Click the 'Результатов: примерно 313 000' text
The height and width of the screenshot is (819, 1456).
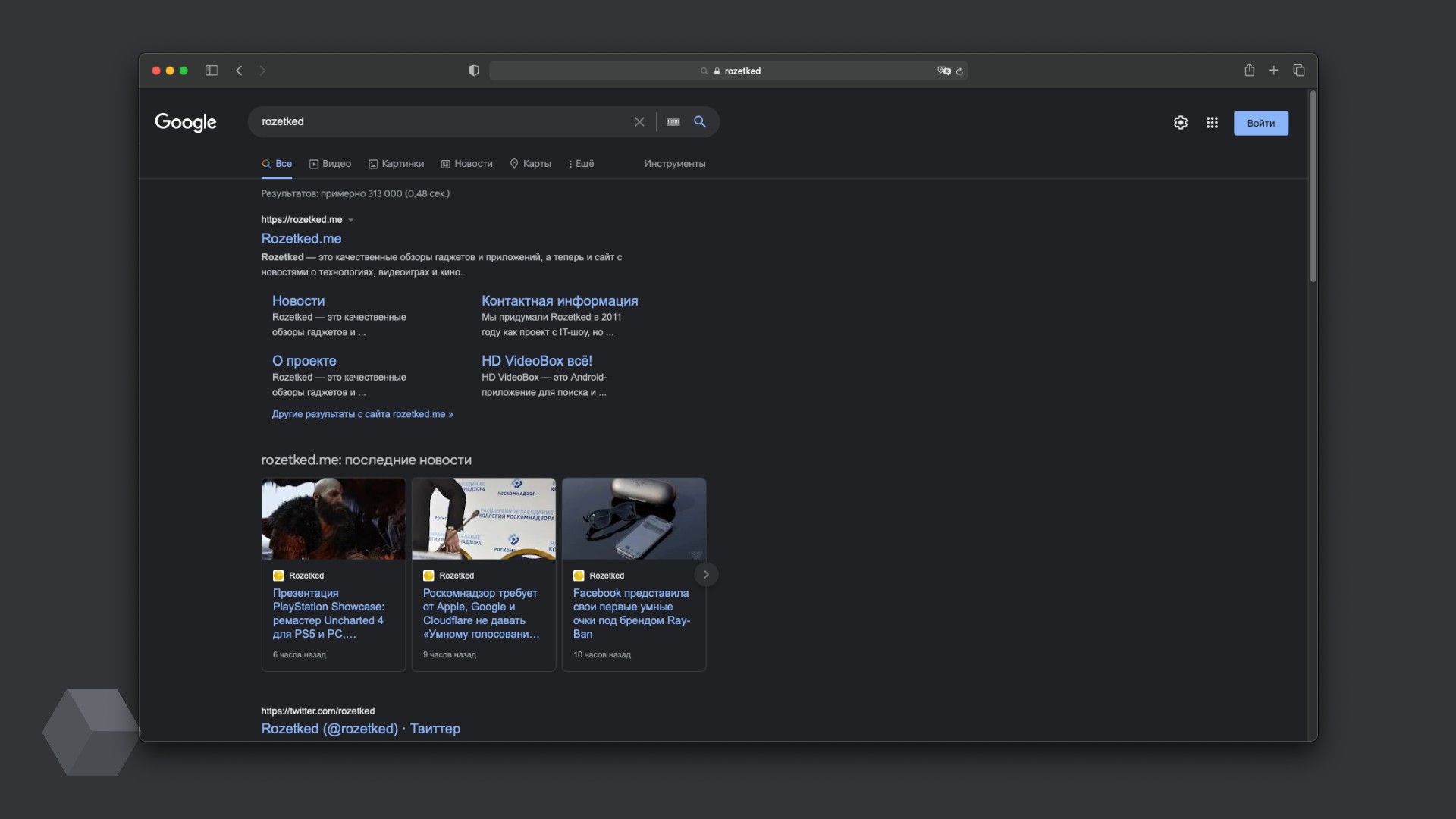pos(355,194)
